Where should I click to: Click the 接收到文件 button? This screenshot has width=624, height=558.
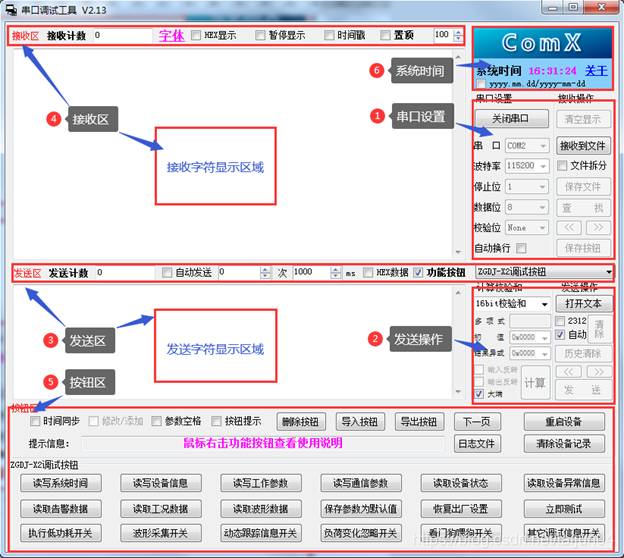pyautogui.click(x=583, y=146)
